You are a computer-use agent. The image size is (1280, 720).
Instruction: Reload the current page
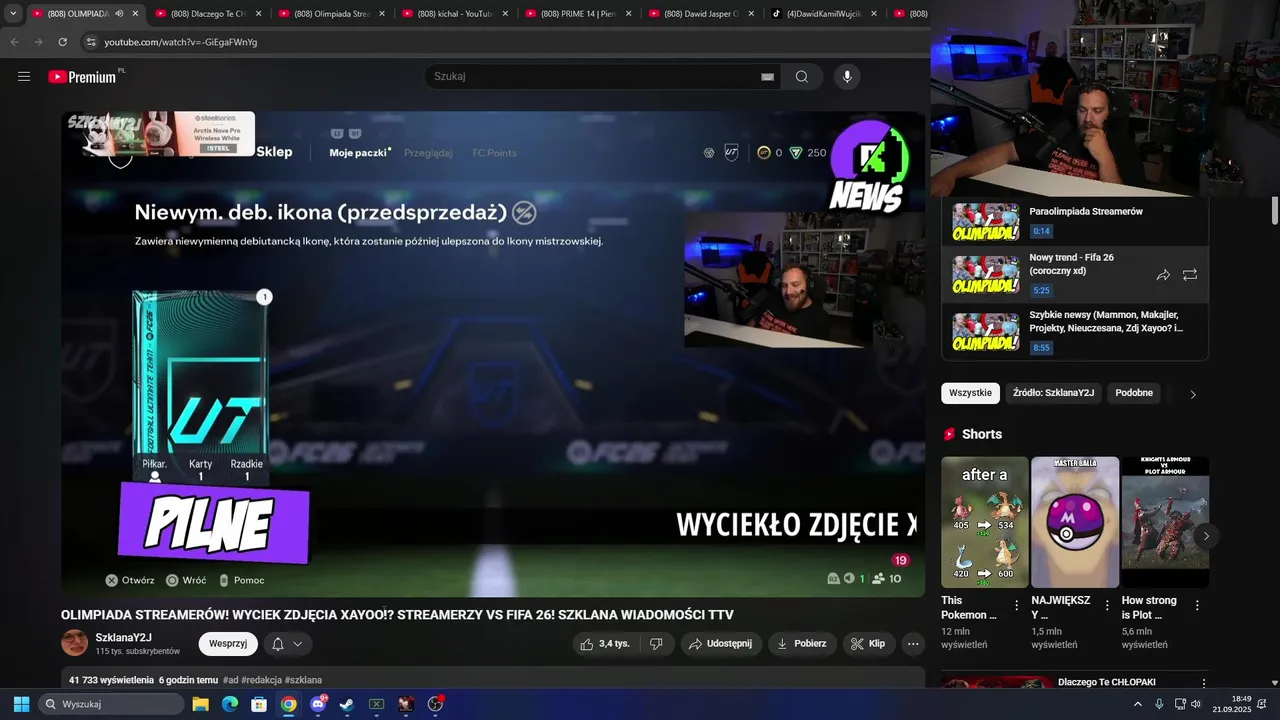pos(62,42)
